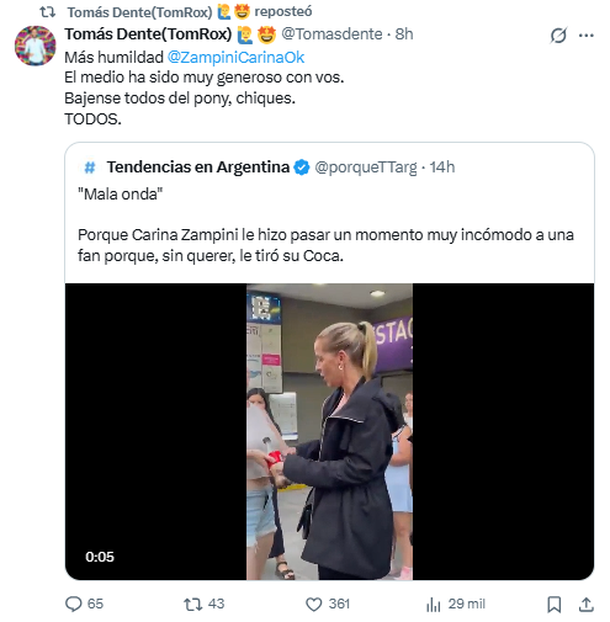Viewport: 610px width, 622px height.
Task: Open the @porqueTTarg handle in quoted tweet
Action: 366,166
